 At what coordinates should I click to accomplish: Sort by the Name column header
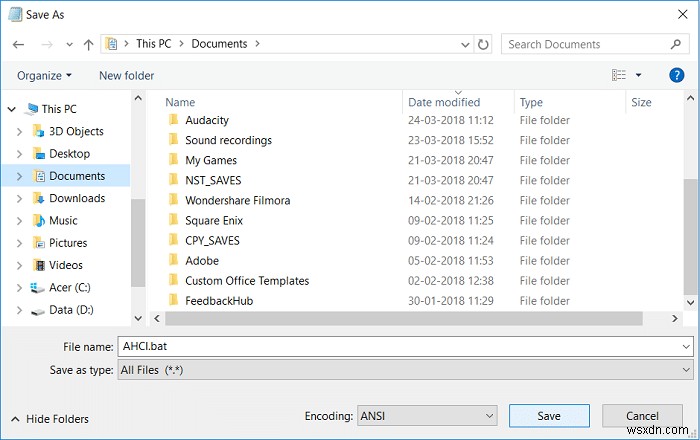pos(180,102)
